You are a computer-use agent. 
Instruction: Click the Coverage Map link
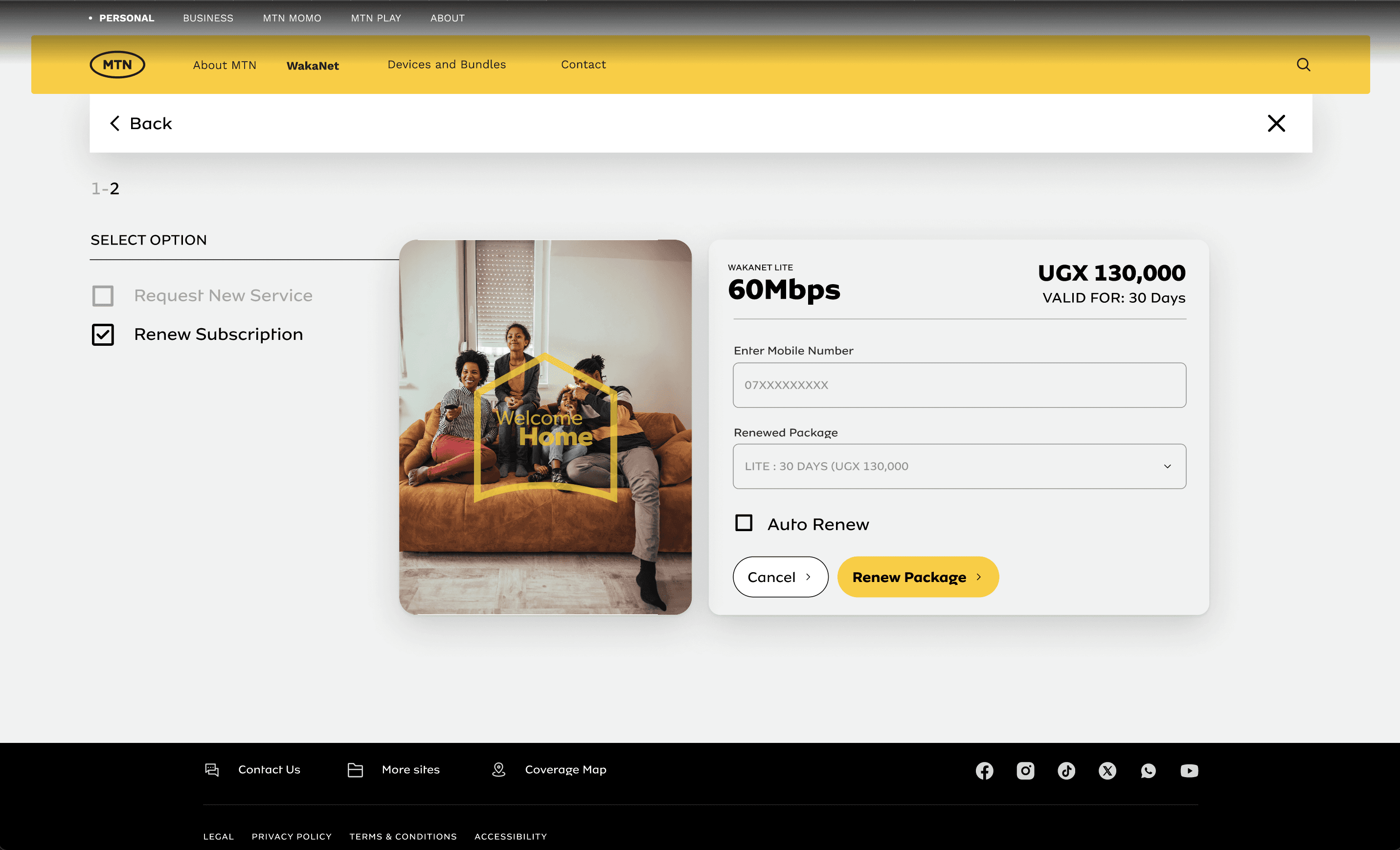564,770
